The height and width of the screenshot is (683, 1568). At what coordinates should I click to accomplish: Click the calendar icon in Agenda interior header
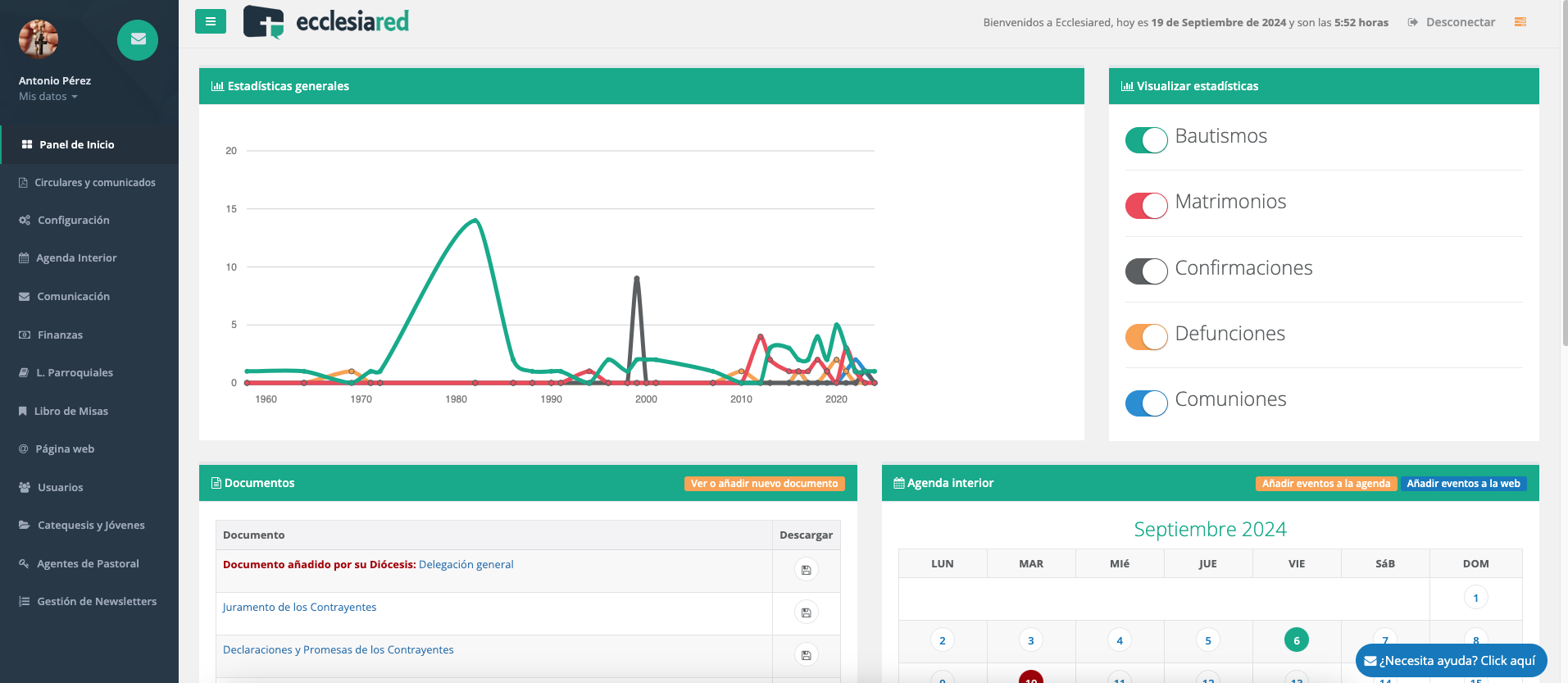(x=899, y=483)
